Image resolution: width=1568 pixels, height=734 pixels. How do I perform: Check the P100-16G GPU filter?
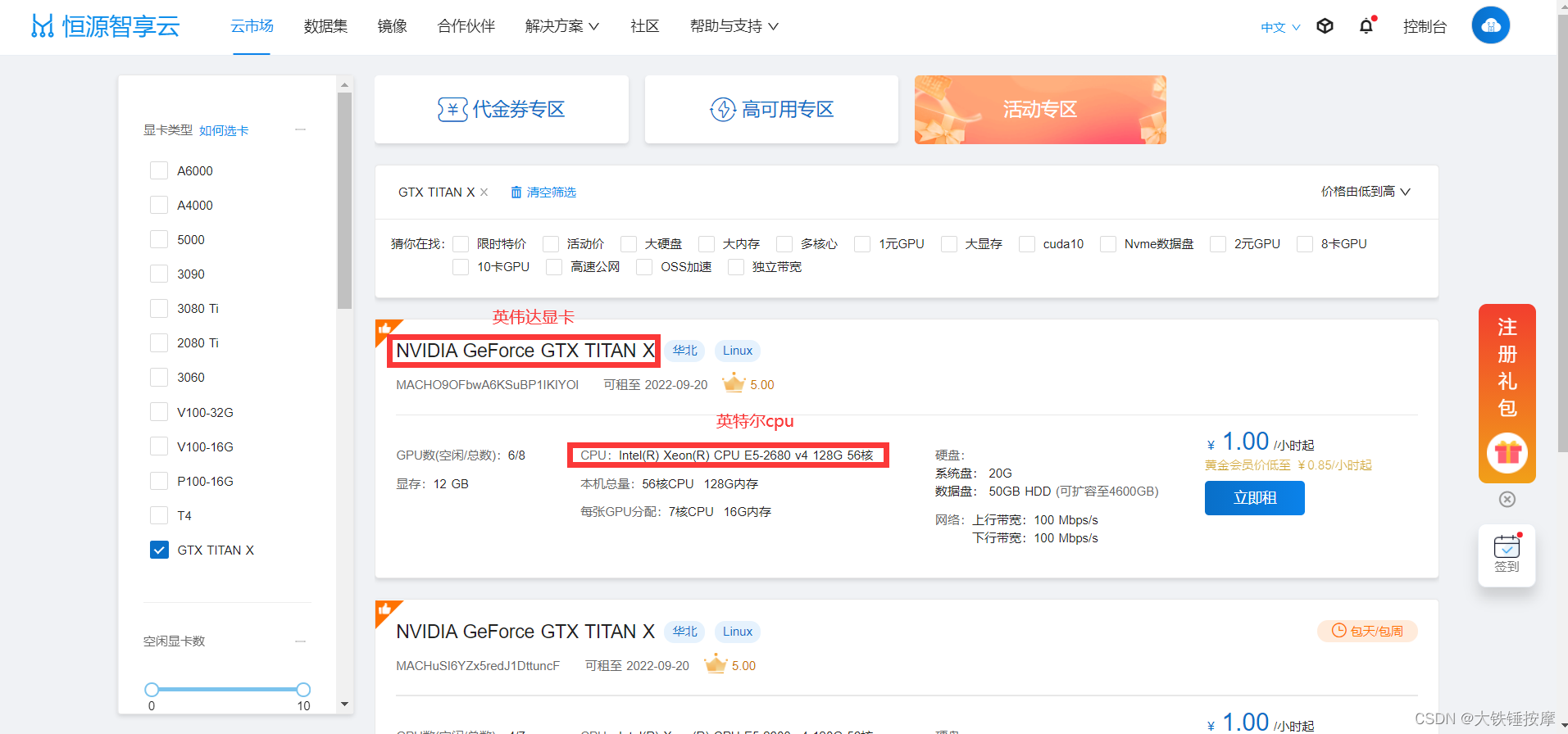click(x=159, y=481)
